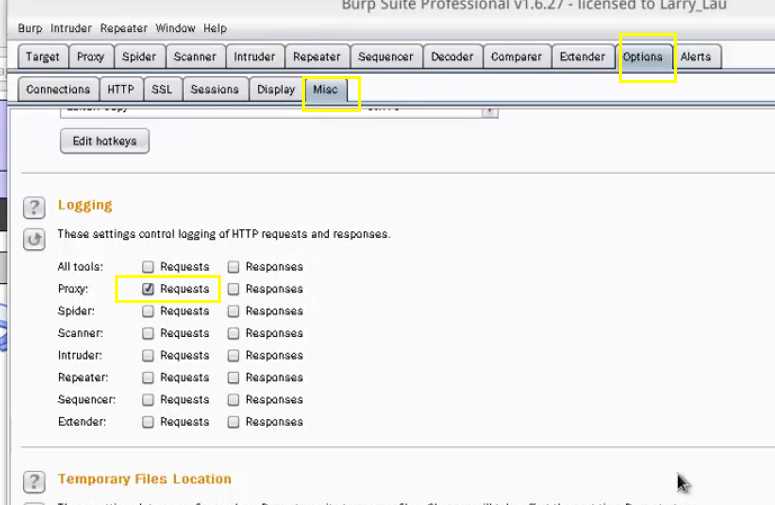Enable Extender Responses logging
Screen dimensions: 775x505
(x=233, y=422)
